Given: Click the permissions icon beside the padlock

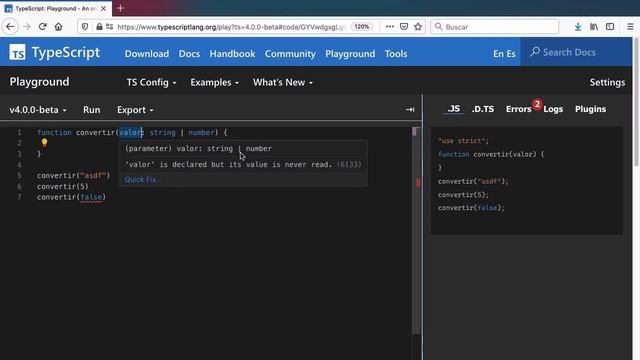Looking at the screenshot, I should pyautogui.click(x=109, y=27).
